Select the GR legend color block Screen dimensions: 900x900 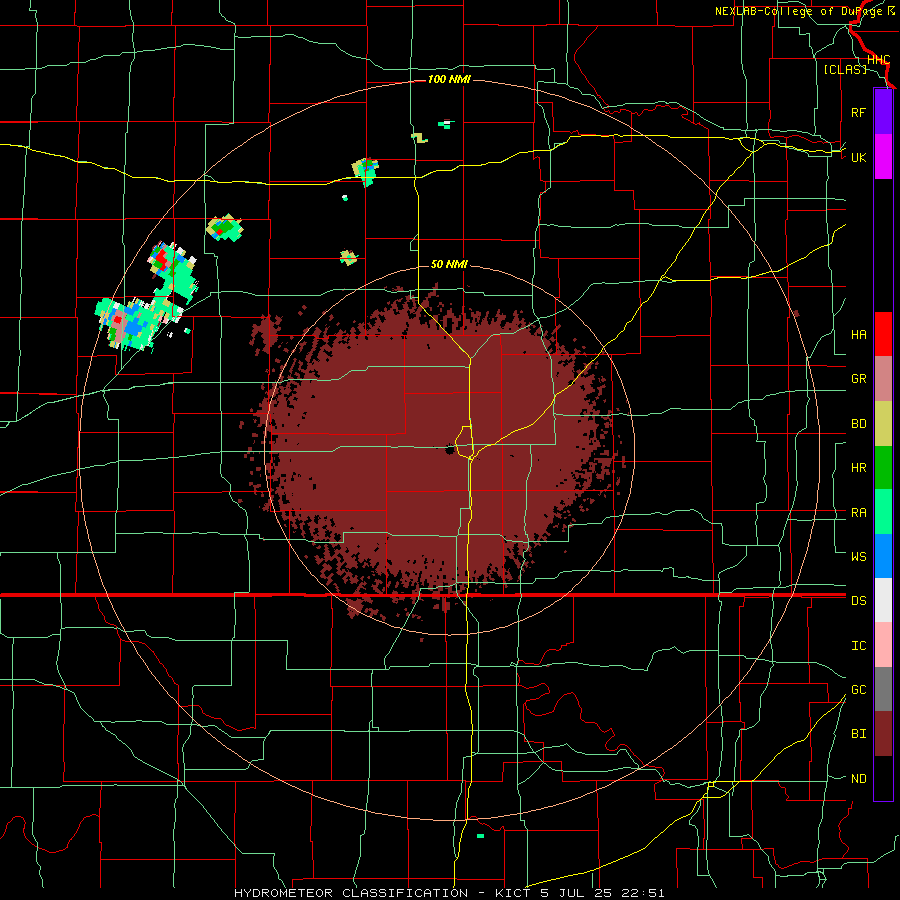coord(883,379)
